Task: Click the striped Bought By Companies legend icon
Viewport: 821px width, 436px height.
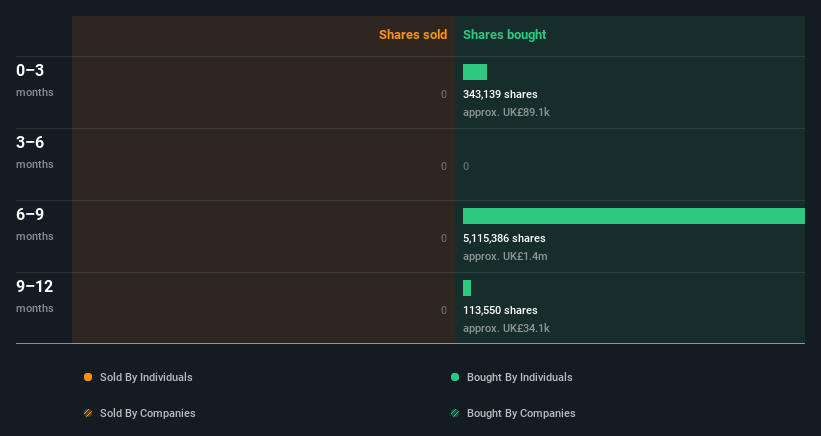Action: click(455, 413)
